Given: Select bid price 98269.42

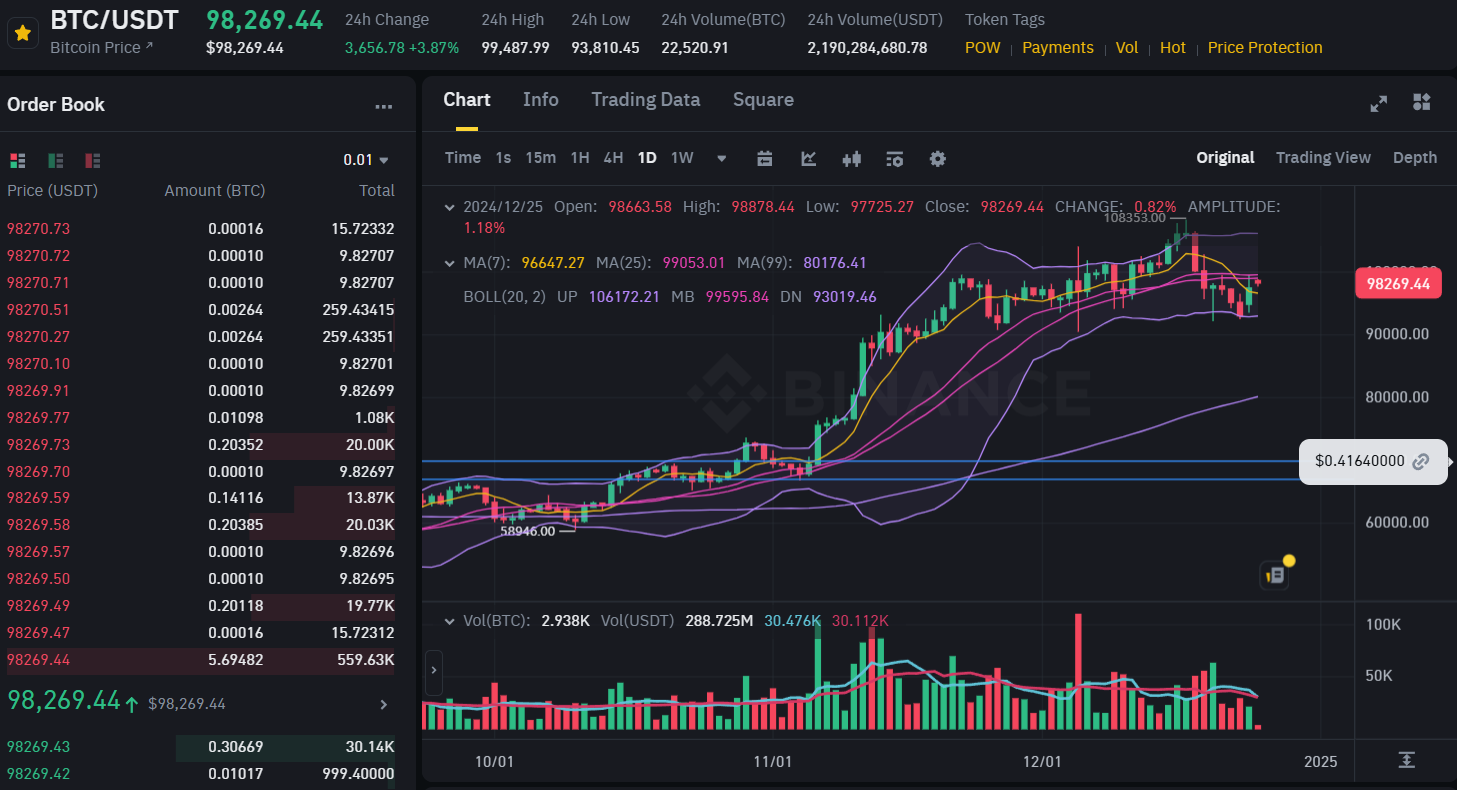Looking at the screenshot, I should pyautogui.click(x=39, y=774).
